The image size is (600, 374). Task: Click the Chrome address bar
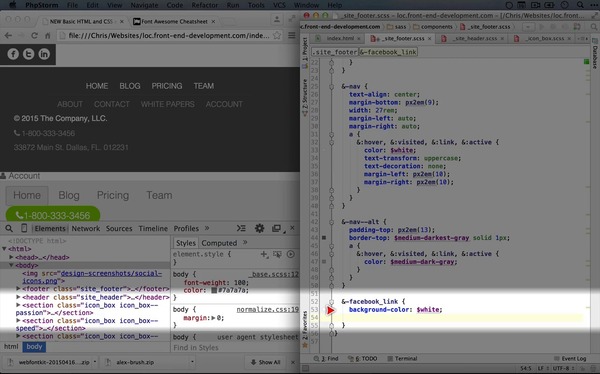tap(168, 36)
